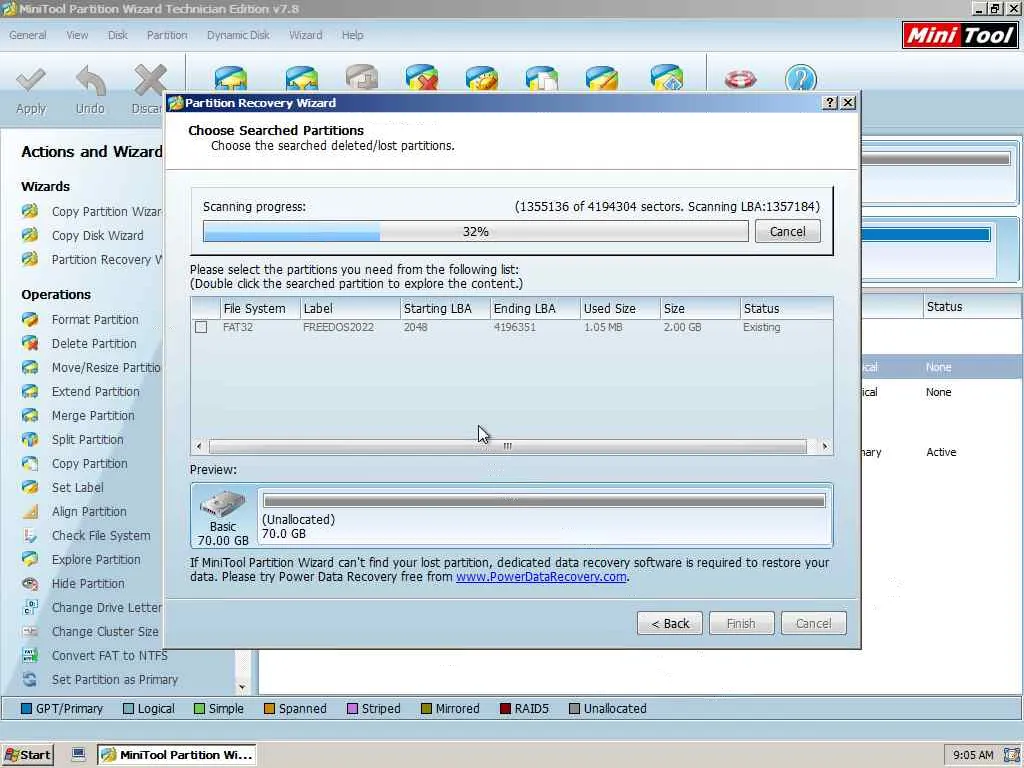Sort by Ending LBA column header
The height and width of the screenshot is (768, 1024).
coord(536,308)
